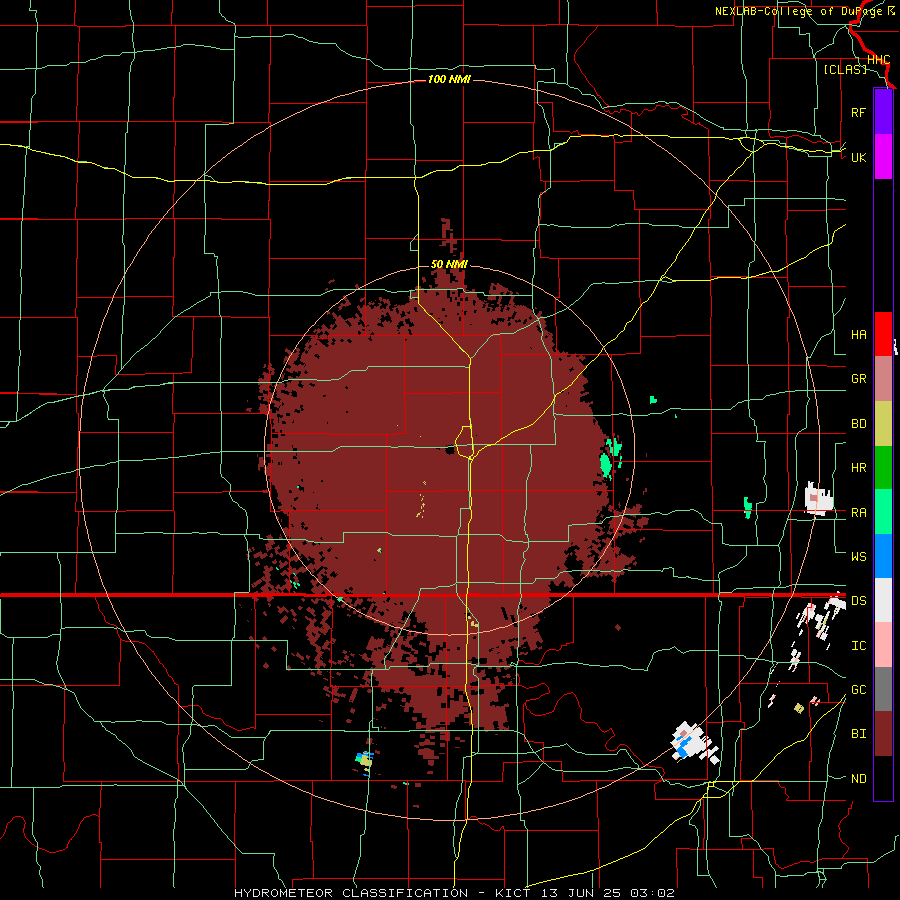
Task: Click the UK magenta legend swatch
Action: tap(883, 157)
